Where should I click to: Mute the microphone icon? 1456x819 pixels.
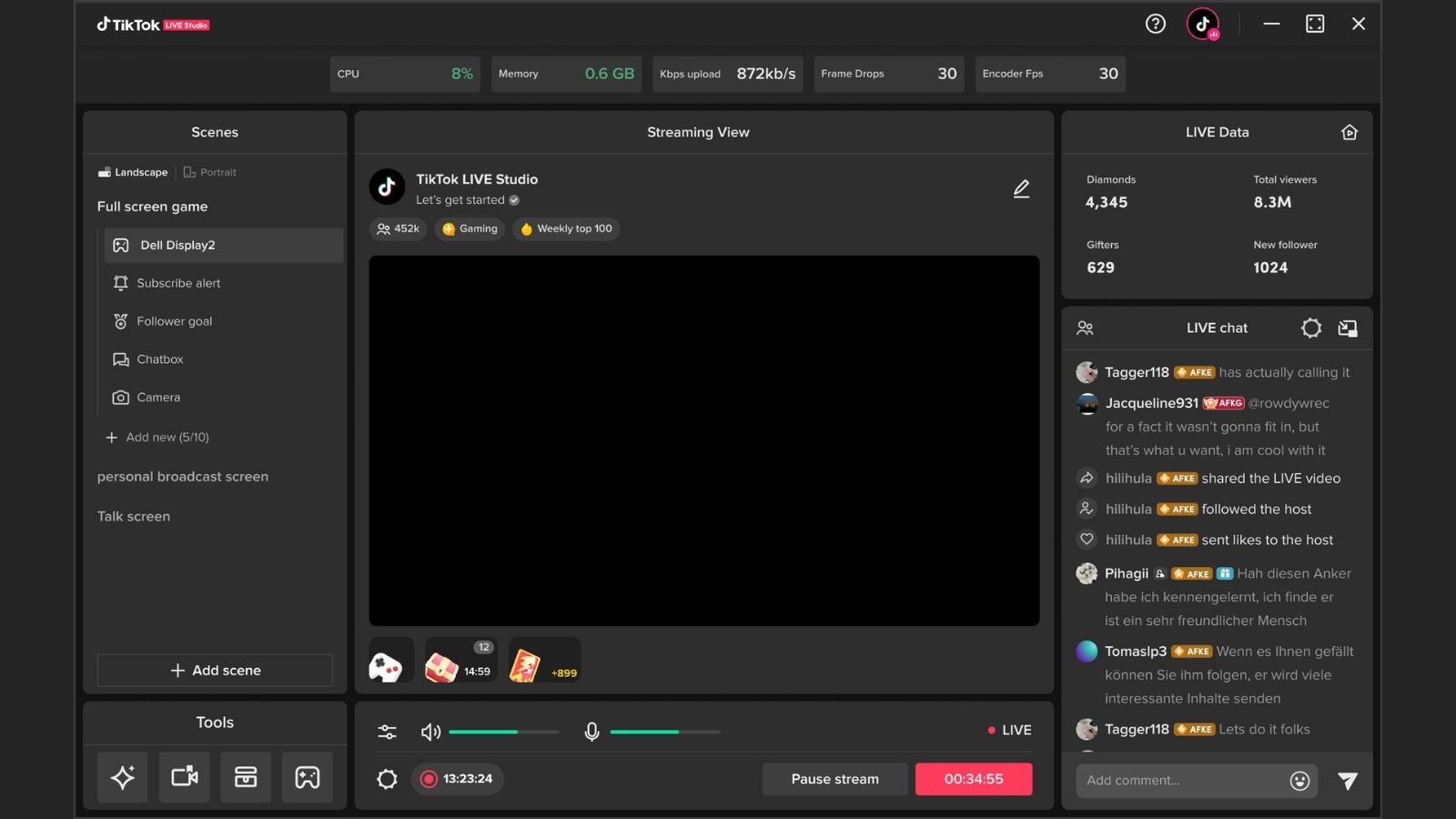pos(591,731)
